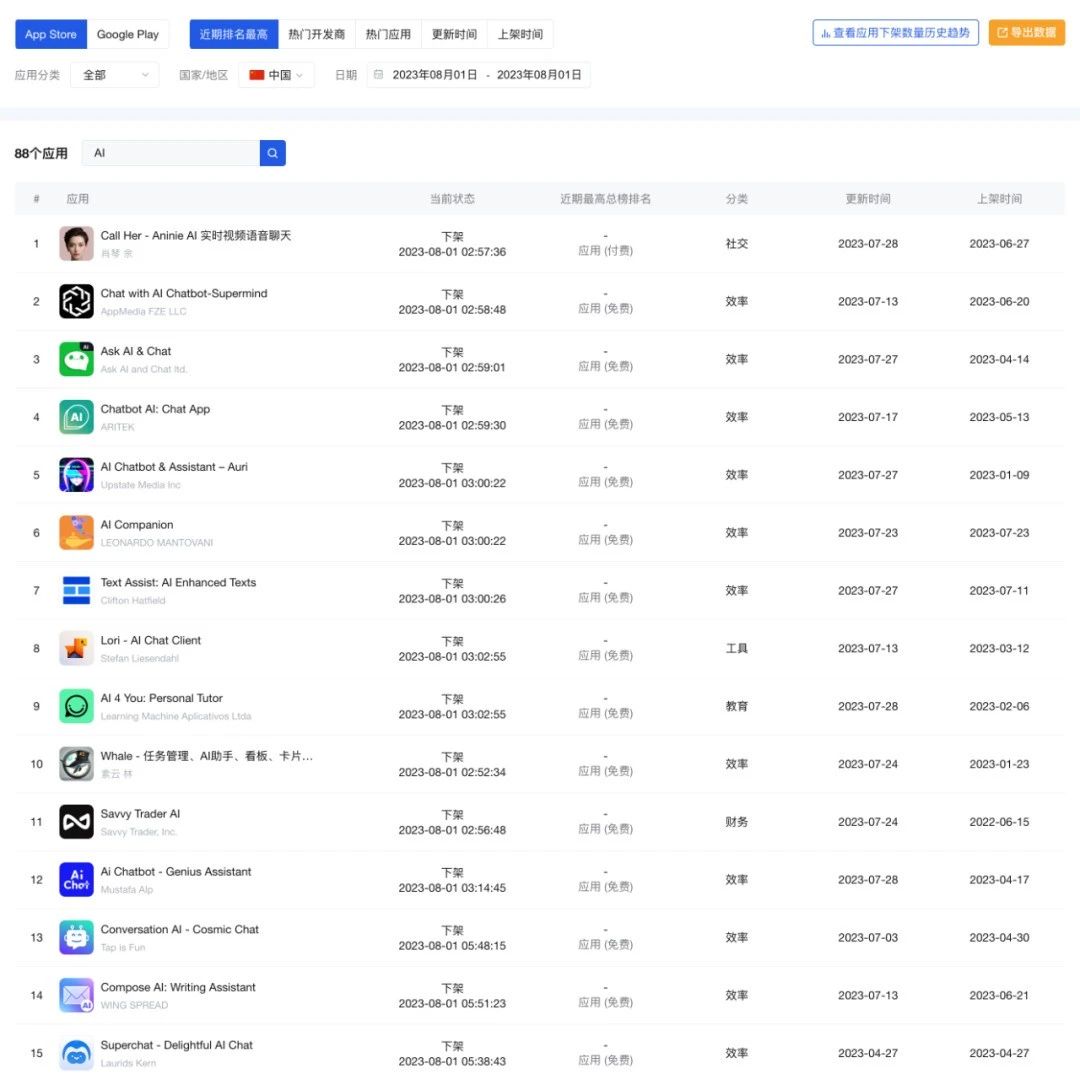The height and width of the screenshot is (1081, 1080).
Task: Click the Ask AI & Chat green icon
Action: pyautogui.click(x=77, y=359)
